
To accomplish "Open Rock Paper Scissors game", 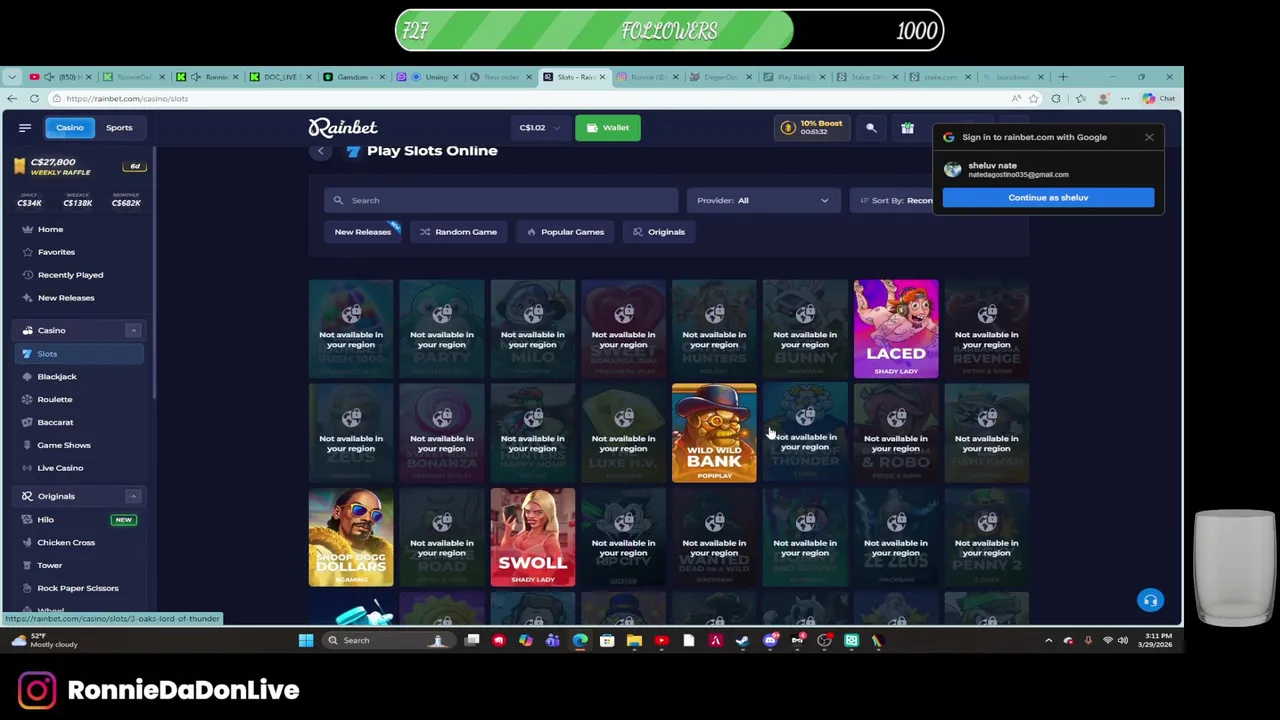I will [78, 588].
